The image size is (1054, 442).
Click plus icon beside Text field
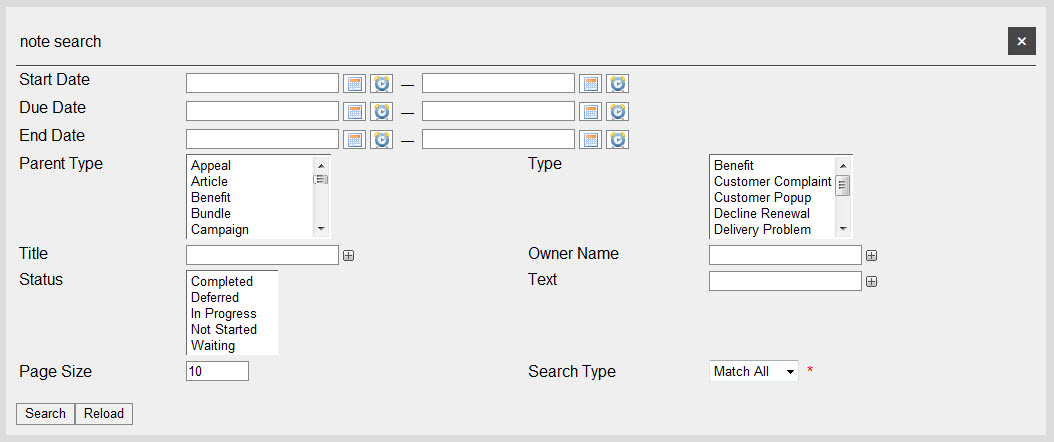tap(871, 281)
